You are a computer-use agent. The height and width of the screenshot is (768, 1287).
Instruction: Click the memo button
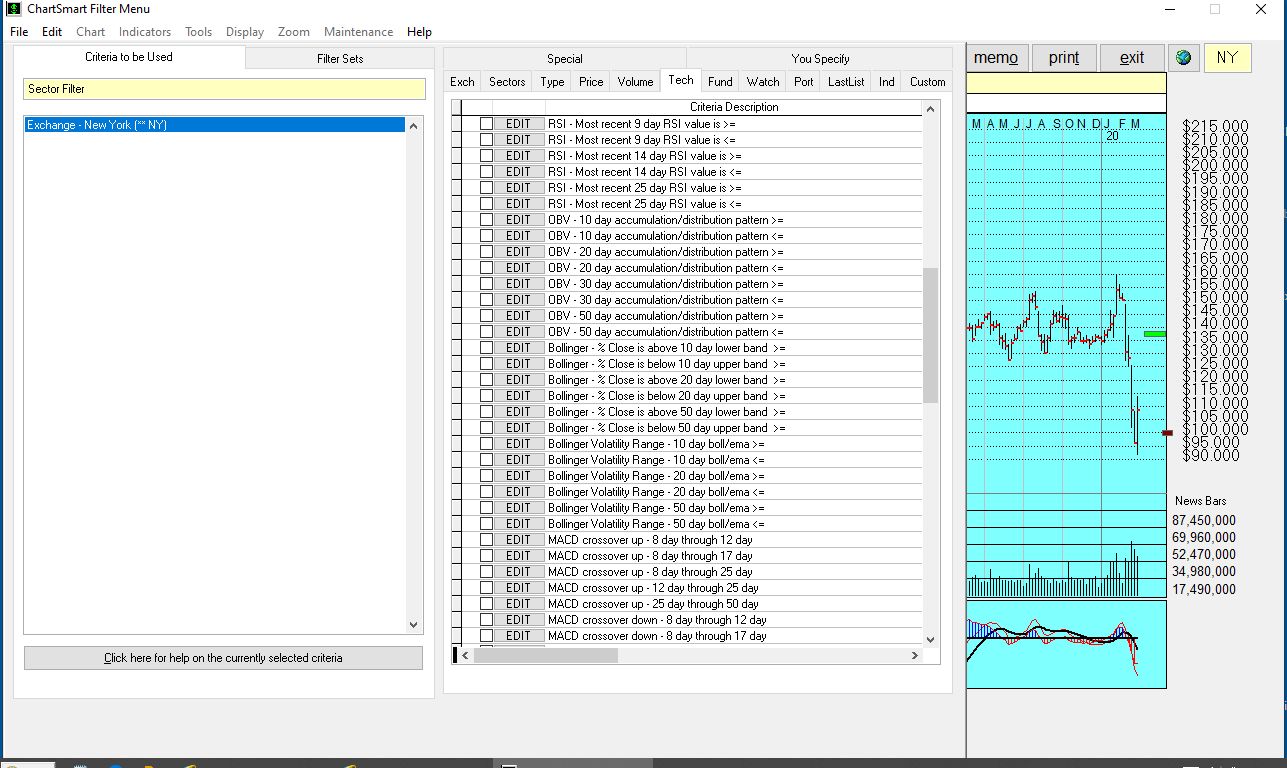pos(996,57)
